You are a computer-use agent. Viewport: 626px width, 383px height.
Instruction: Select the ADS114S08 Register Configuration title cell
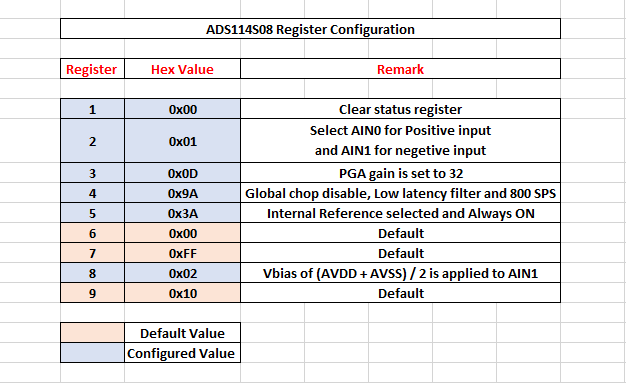click(310, 29)
